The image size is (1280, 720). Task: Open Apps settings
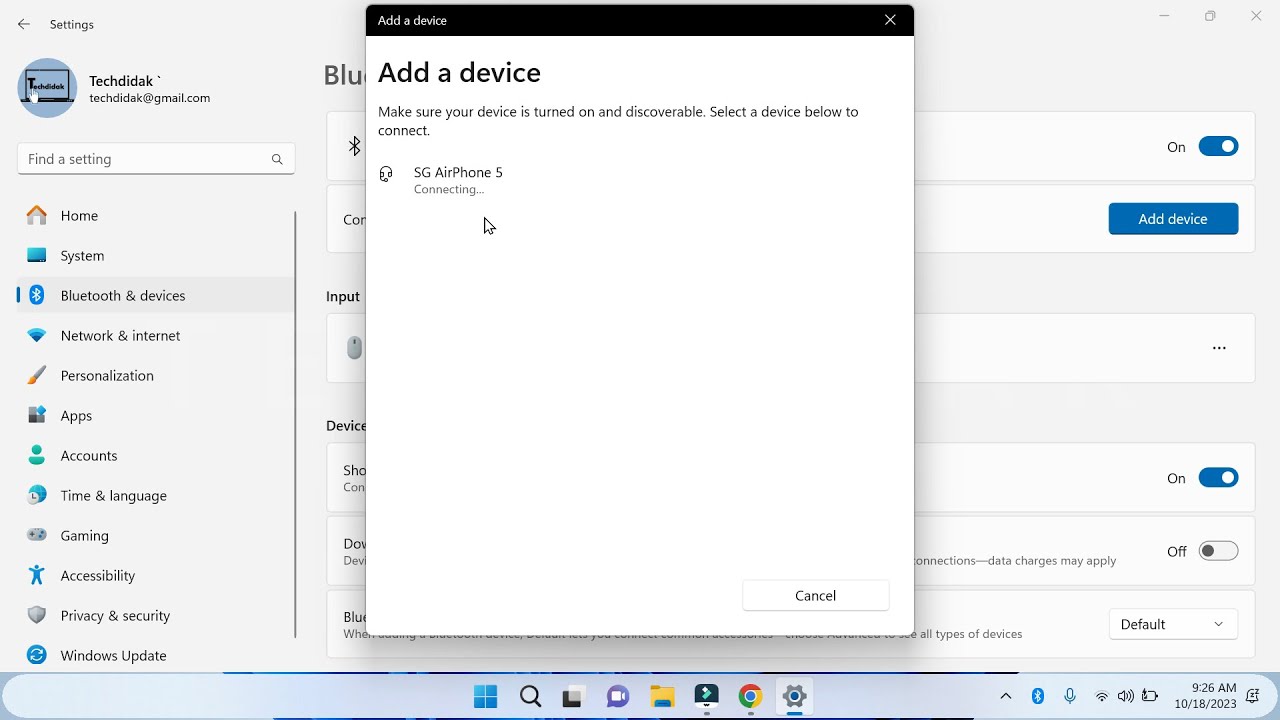click(x=156, y=416)
